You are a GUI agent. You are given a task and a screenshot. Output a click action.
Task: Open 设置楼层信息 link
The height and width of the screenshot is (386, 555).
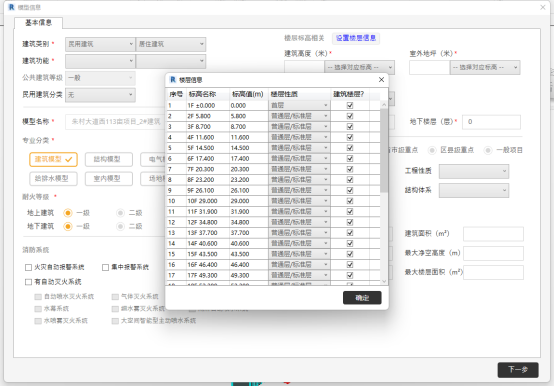(x=356, y=38)
